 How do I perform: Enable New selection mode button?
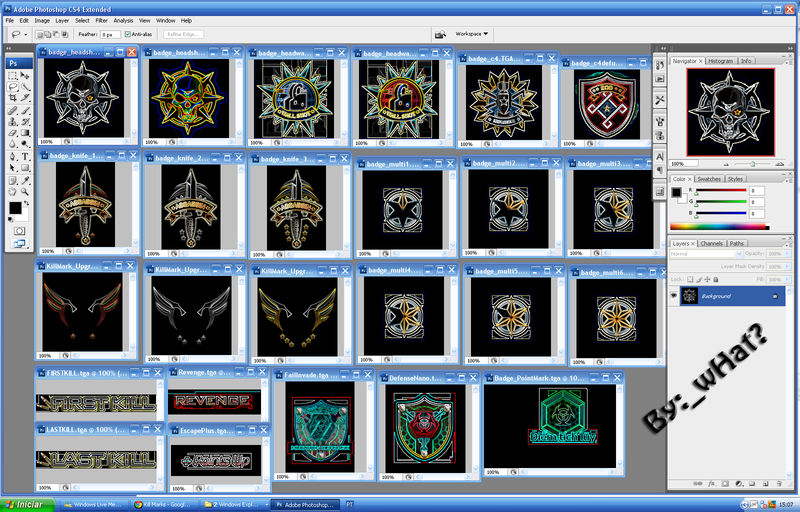pos(39,35)
